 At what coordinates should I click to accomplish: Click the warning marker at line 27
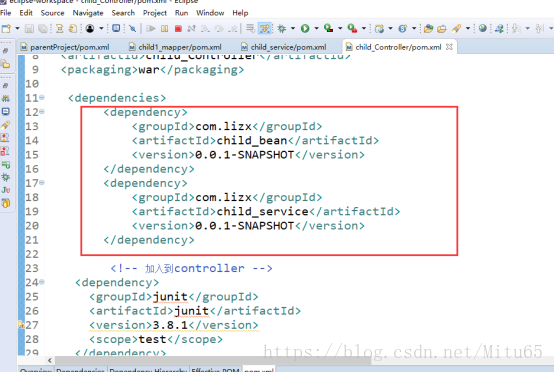(21, 324)
